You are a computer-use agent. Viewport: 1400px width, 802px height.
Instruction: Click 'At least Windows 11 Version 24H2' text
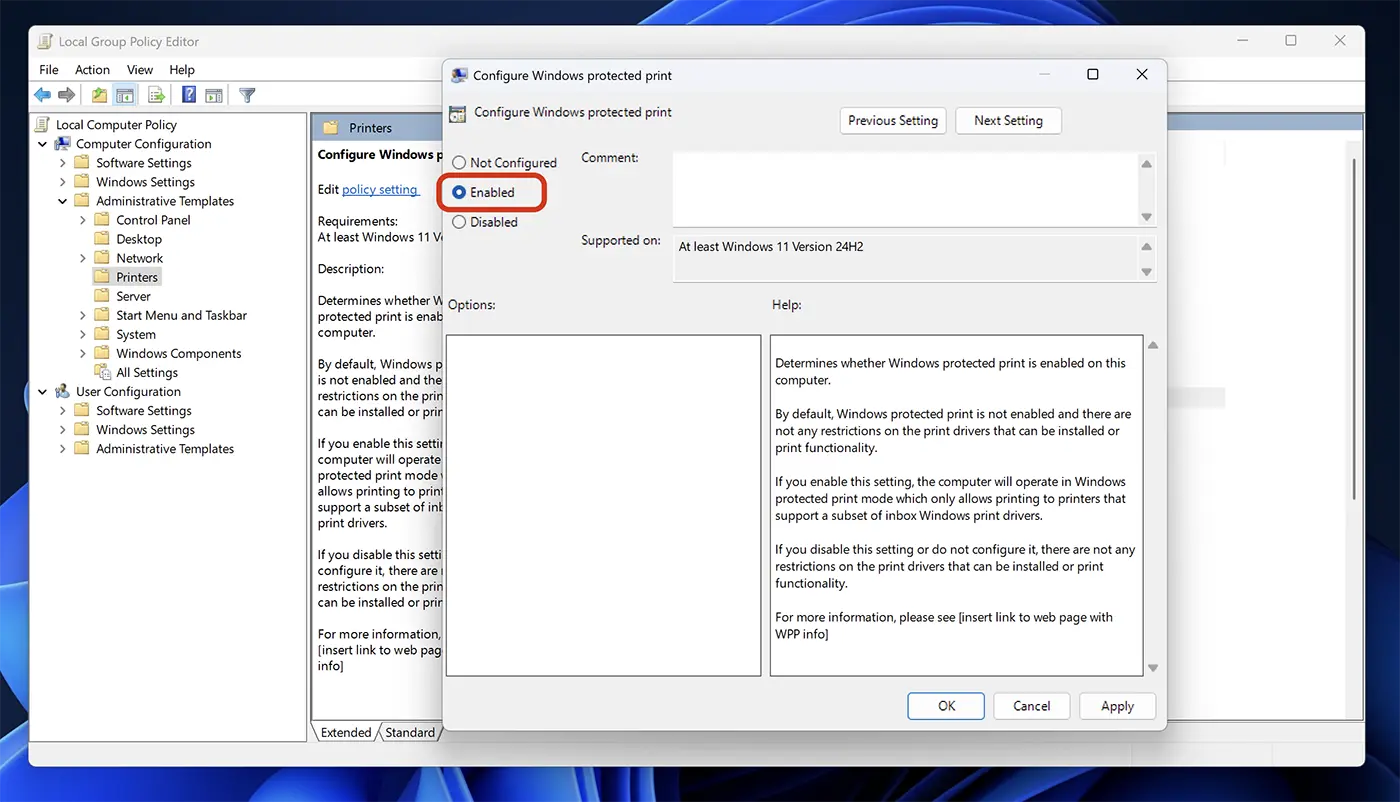pos(771,246)
